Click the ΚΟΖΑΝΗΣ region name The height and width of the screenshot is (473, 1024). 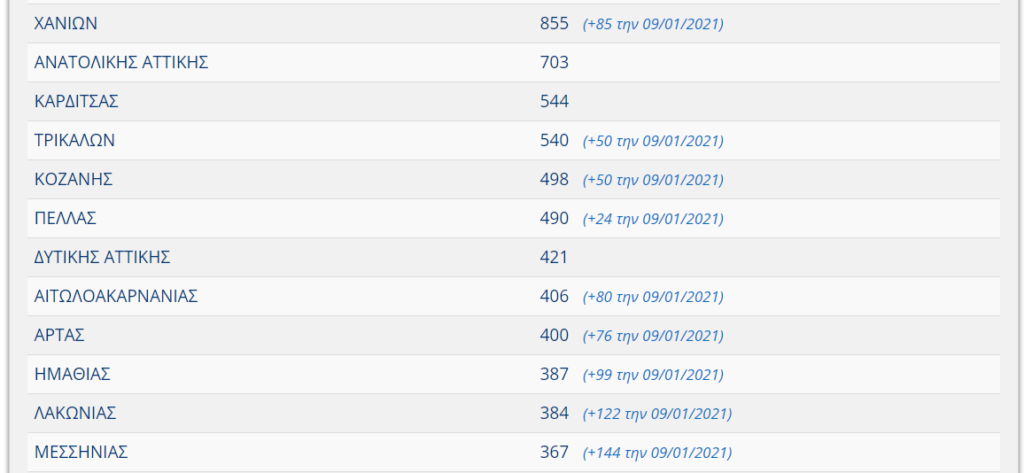click(x=73, y=179)
